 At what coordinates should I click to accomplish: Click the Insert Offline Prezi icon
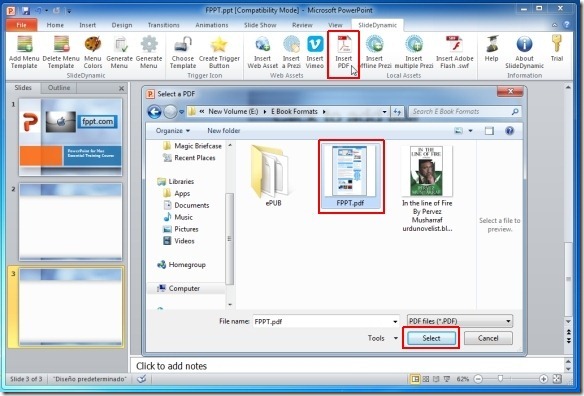(375, 44)
